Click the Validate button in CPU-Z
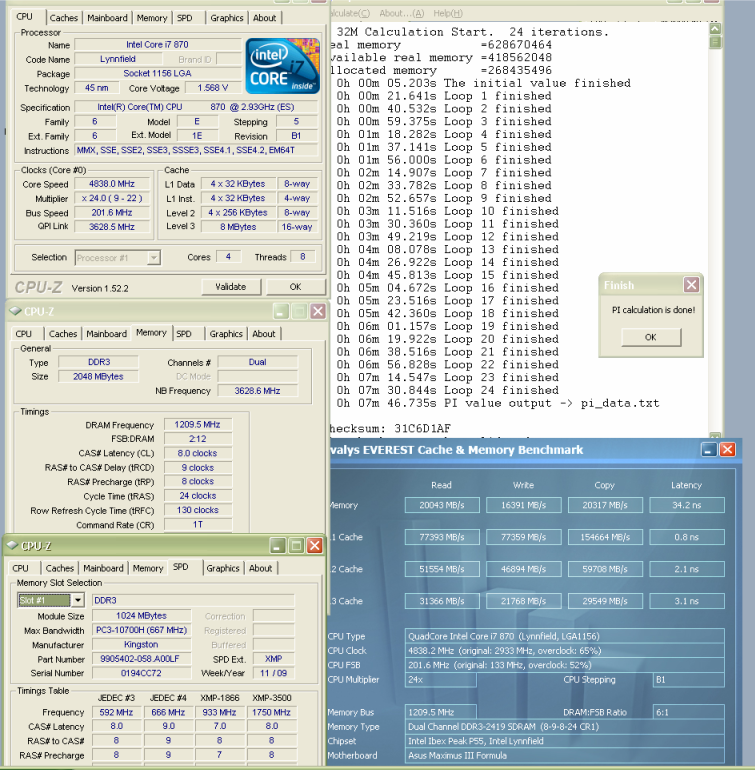755x770 pixels. [x=231, y=287]
